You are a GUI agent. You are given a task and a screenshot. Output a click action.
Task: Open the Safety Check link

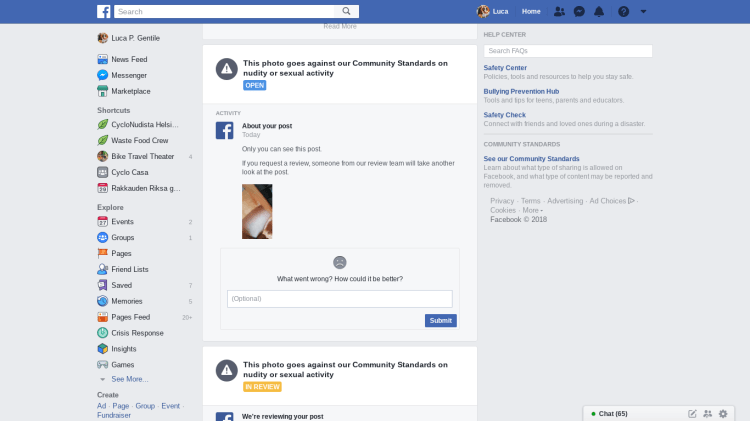coord(504,115)
